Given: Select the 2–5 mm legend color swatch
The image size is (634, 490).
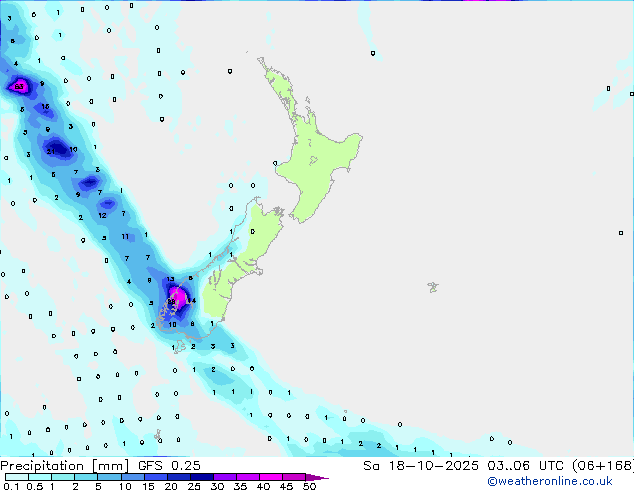Looking at the screenshot, I should 86,477.
